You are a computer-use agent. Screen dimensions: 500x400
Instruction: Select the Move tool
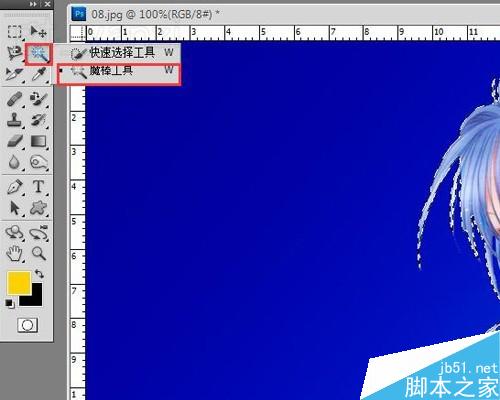(x=39, y=32)
